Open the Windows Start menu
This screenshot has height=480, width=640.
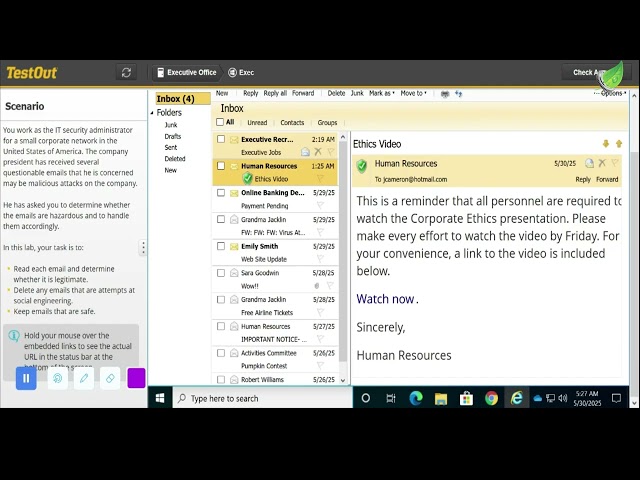click(160, 398)
